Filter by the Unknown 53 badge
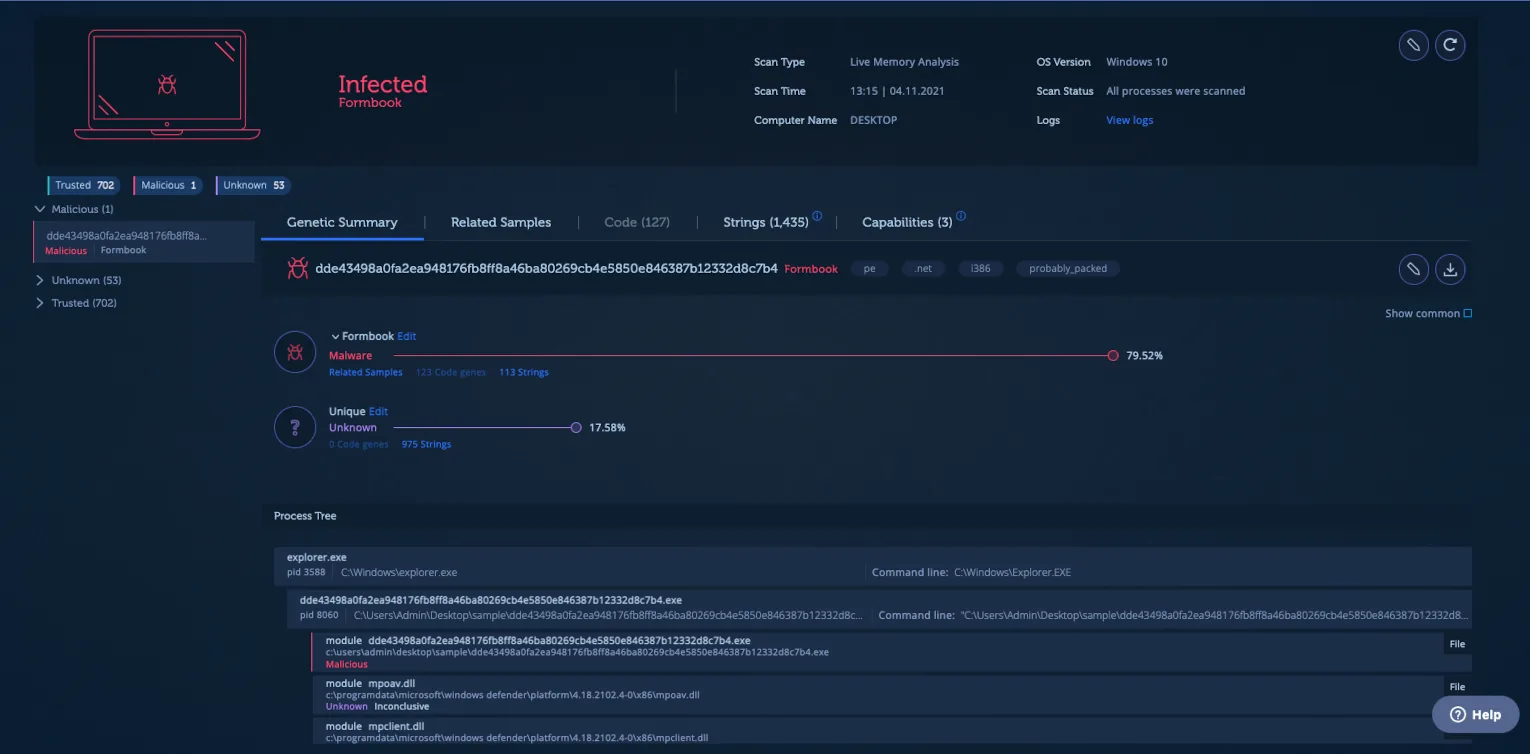1530x754 pixels. coord(253,185)
